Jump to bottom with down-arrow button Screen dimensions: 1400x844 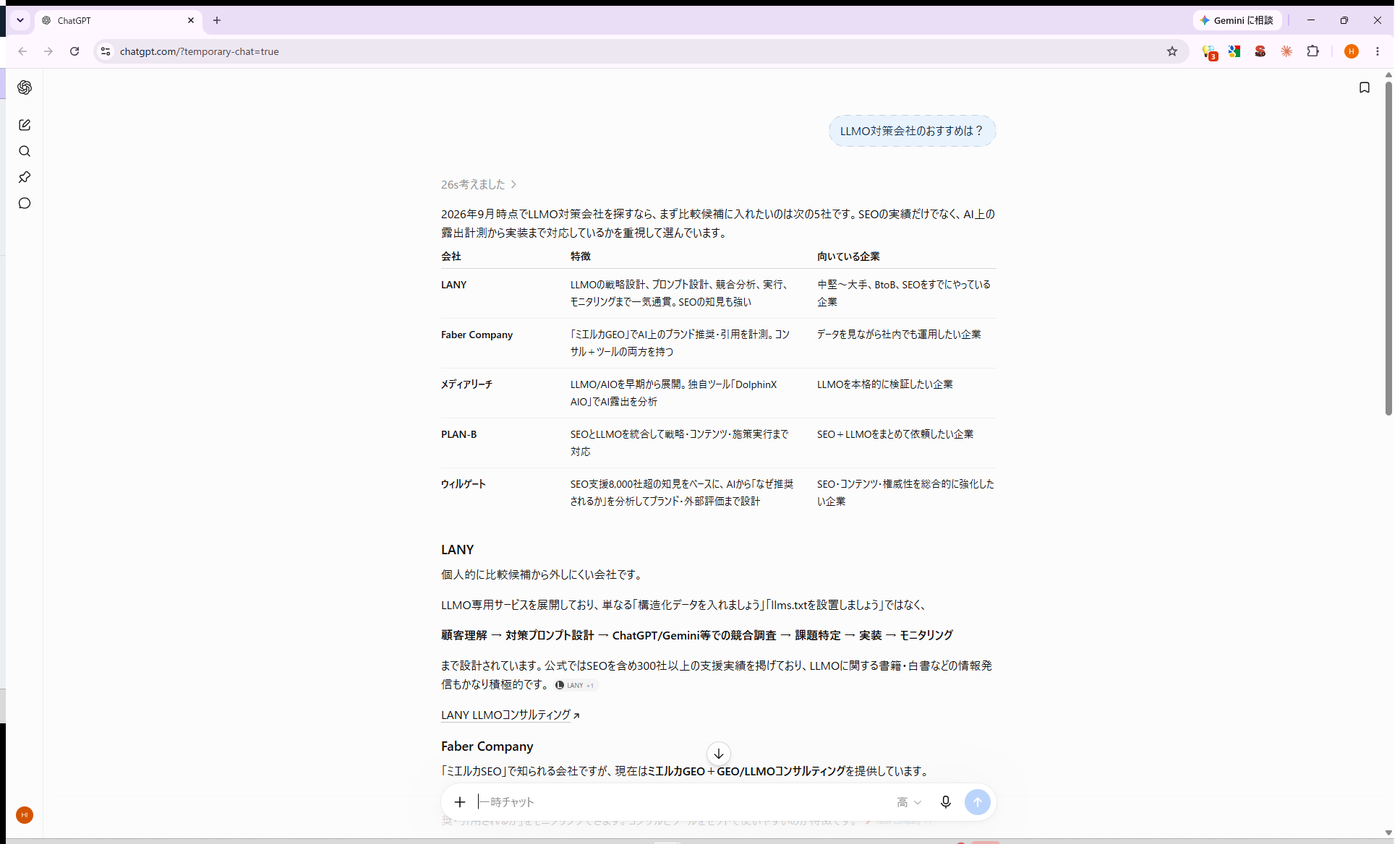(x=718, y=754)
